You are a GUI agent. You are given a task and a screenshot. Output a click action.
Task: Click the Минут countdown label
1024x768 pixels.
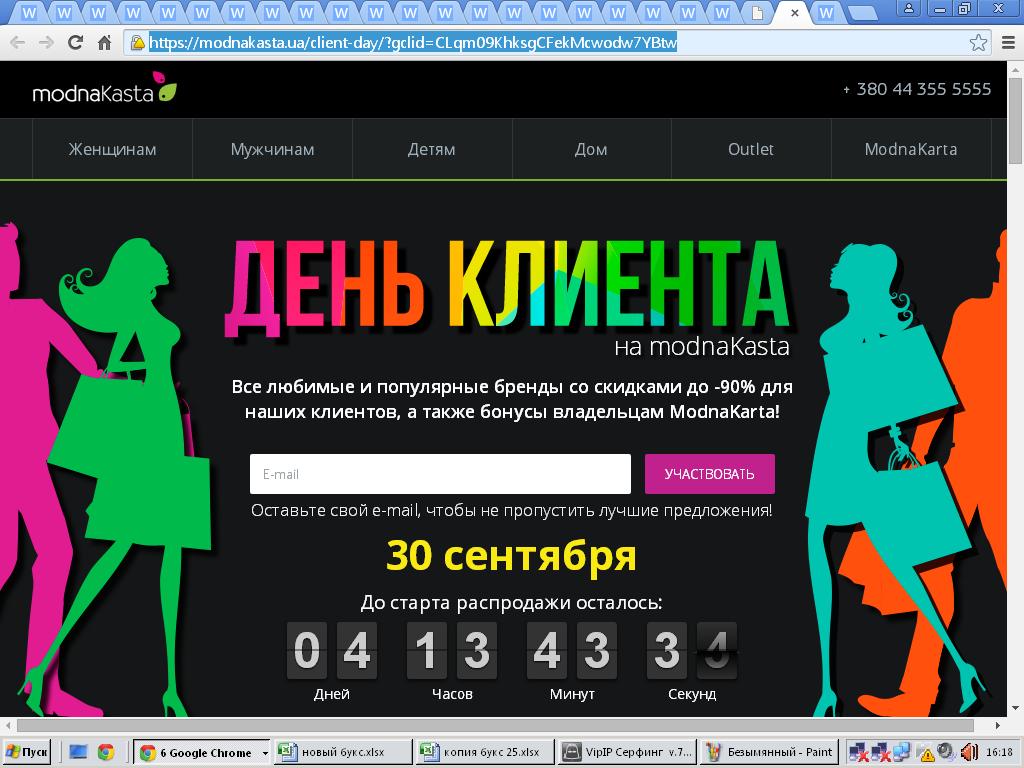572,694
